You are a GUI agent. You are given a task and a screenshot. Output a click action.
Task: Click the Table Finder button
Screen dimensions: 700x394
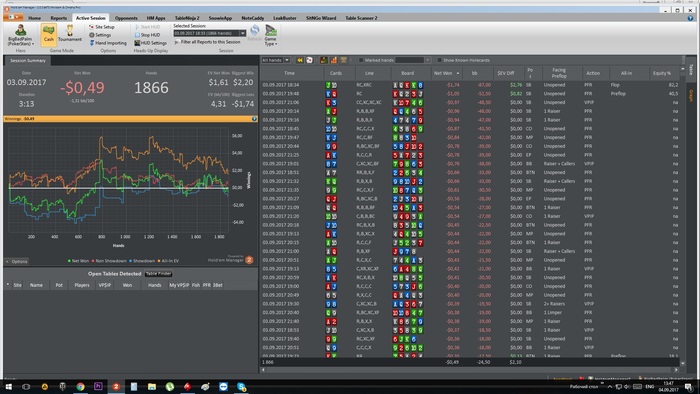click(158, 274)
